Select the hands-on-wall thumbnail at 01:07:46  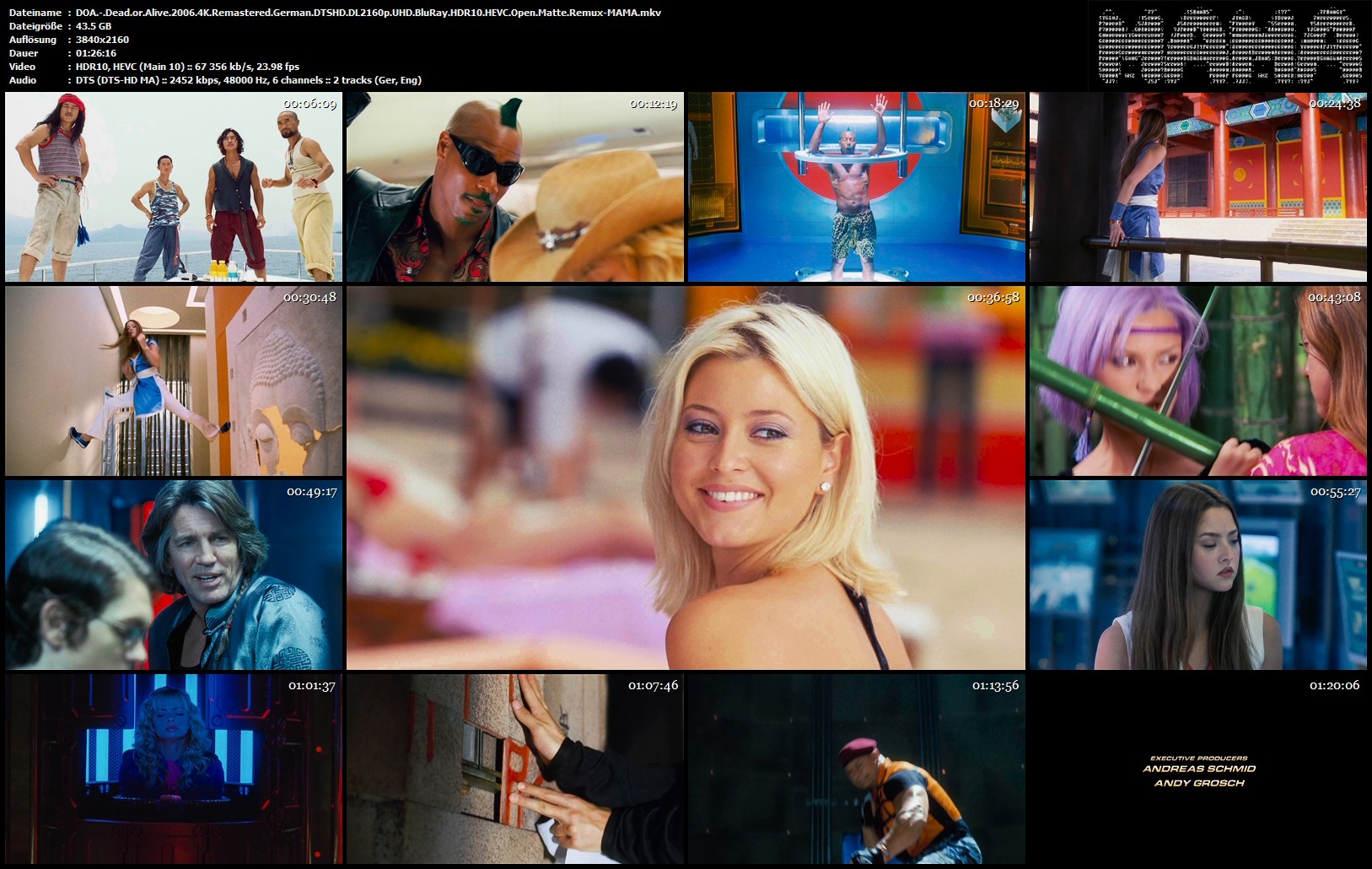(514, 768)
